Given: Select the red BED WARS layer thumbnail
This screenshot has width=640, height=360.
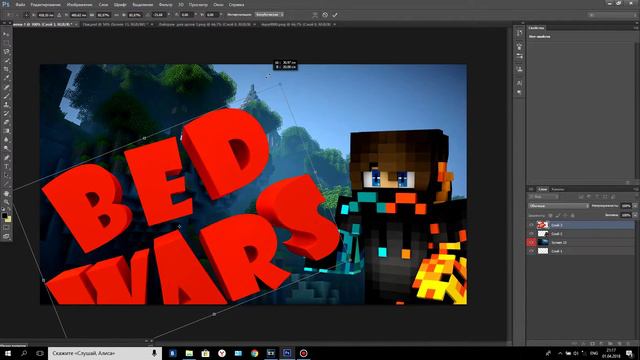Looking at the screenshot, I should [542, 225].
